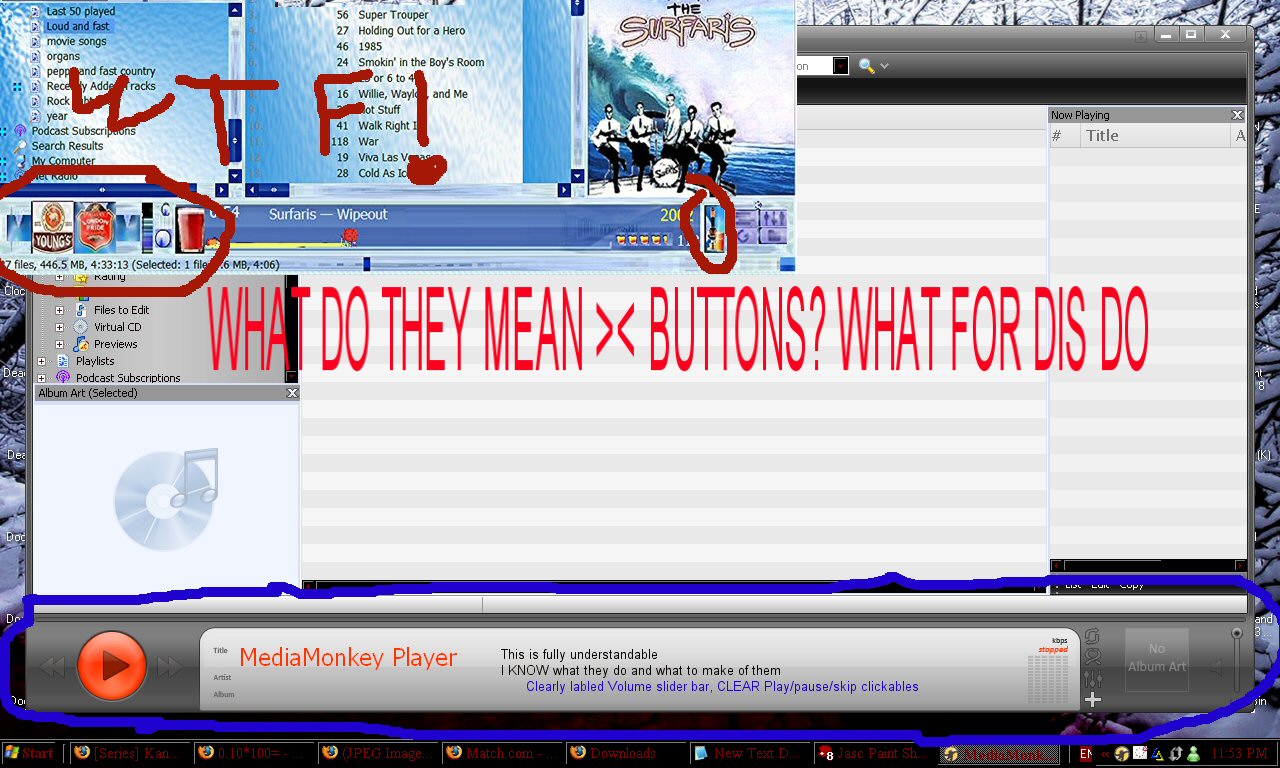Click the search magnifier icon in toolbar
The width and height of the screenshot is (1280, 768).
click(x=866, y=66)
